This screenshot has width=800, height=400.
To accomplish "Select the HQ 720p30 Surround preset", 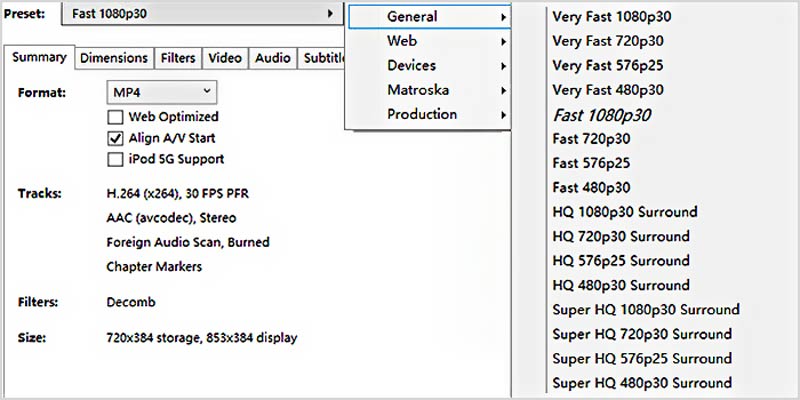I will click(621, 236).
